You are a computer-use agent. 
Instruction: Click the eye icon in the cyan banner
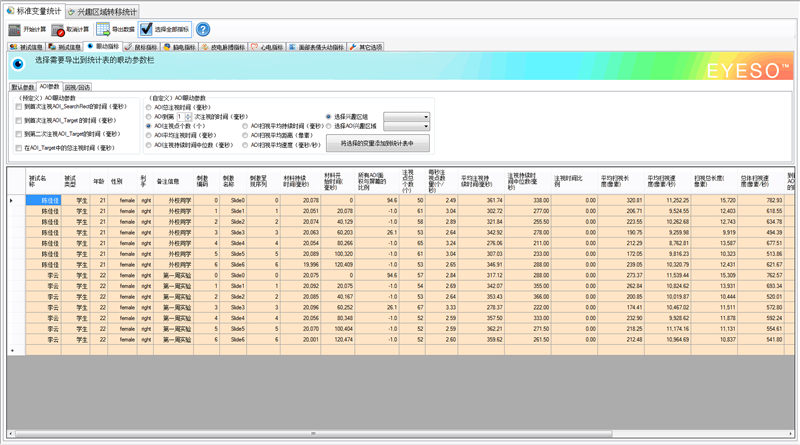18,64
